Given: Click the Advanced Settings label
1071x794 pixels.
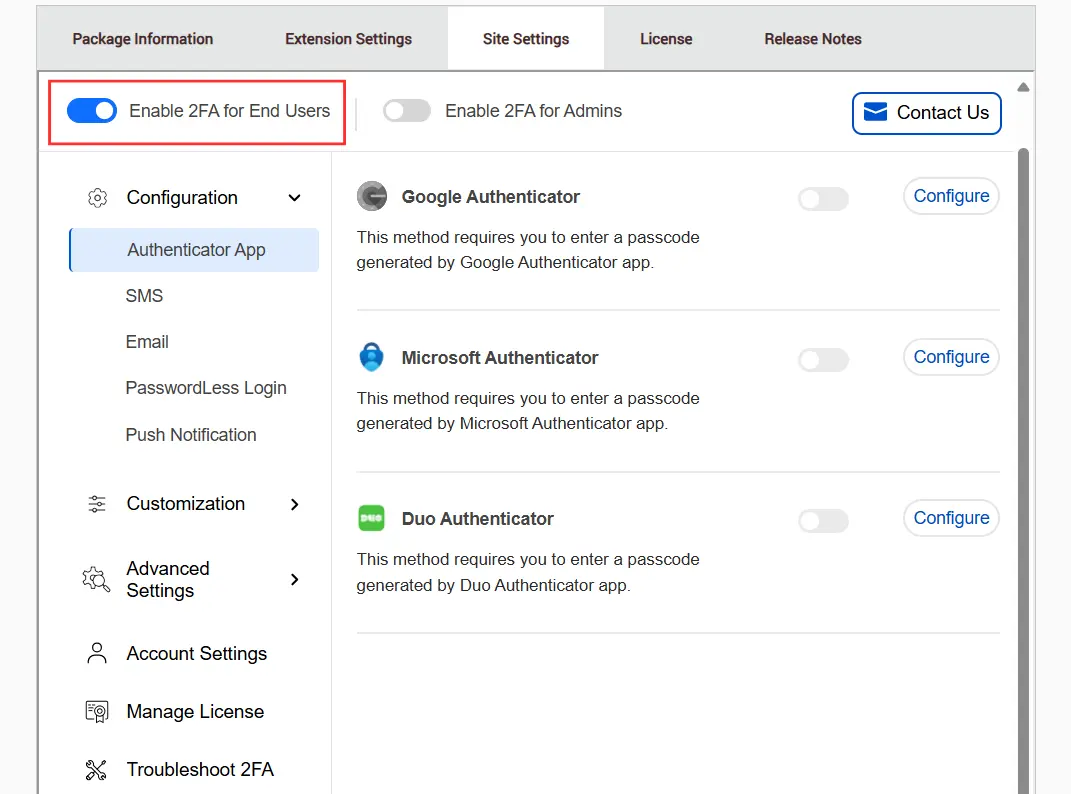Looking at the screenshot, I should point(168,579).
